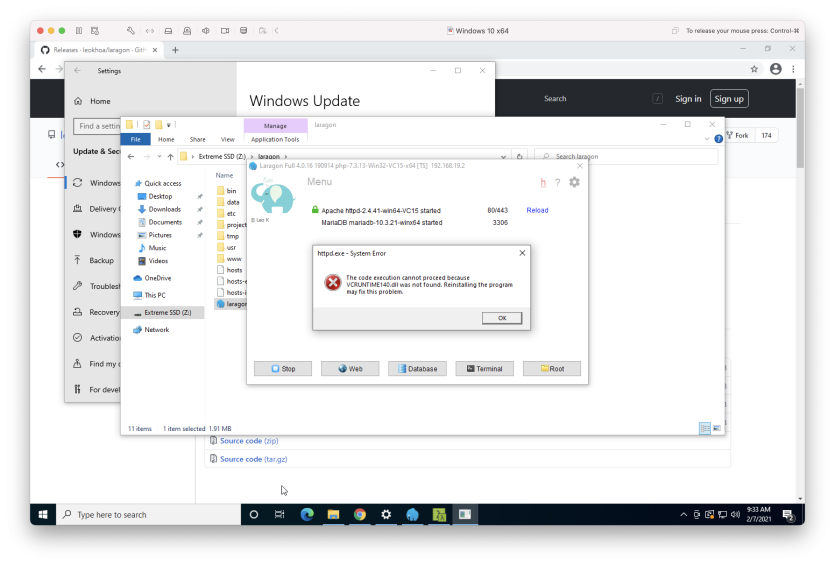
Task: Click File Explorer up-one-level arrow
Action: click(170, 157)
